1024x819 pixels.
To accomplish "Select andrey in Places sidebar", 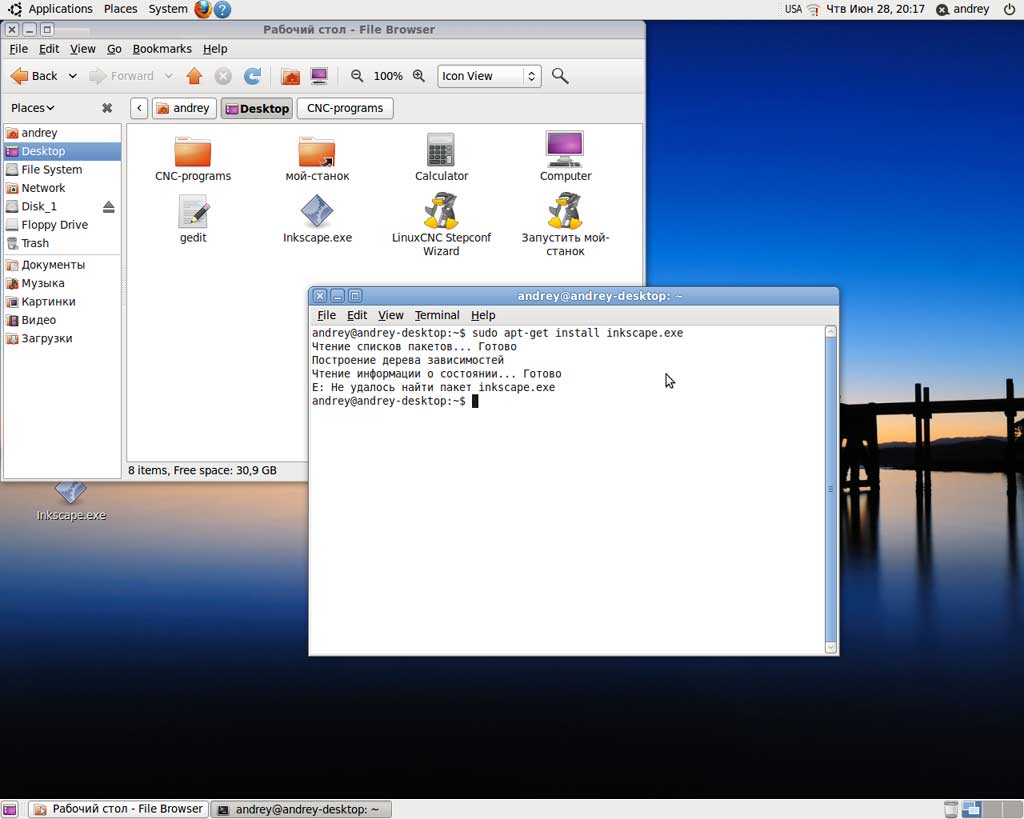I will click(62, 133).
